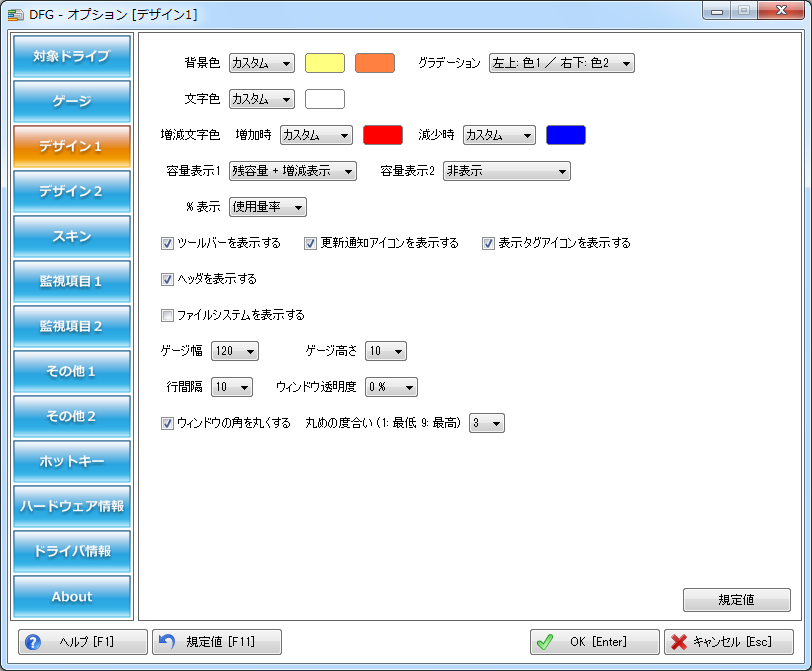Image resolution: width=812 pixels, height=671 pixels.
Task: Expand the 容量表示1 dropdown
Action: coord(292,171)
